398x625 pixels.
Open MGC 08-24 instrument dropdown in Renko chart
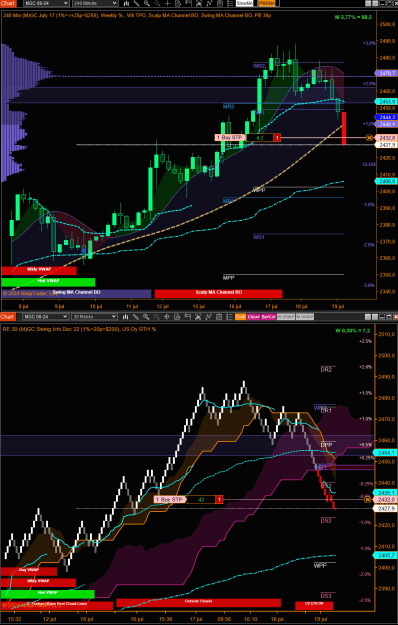coord(45,317)
